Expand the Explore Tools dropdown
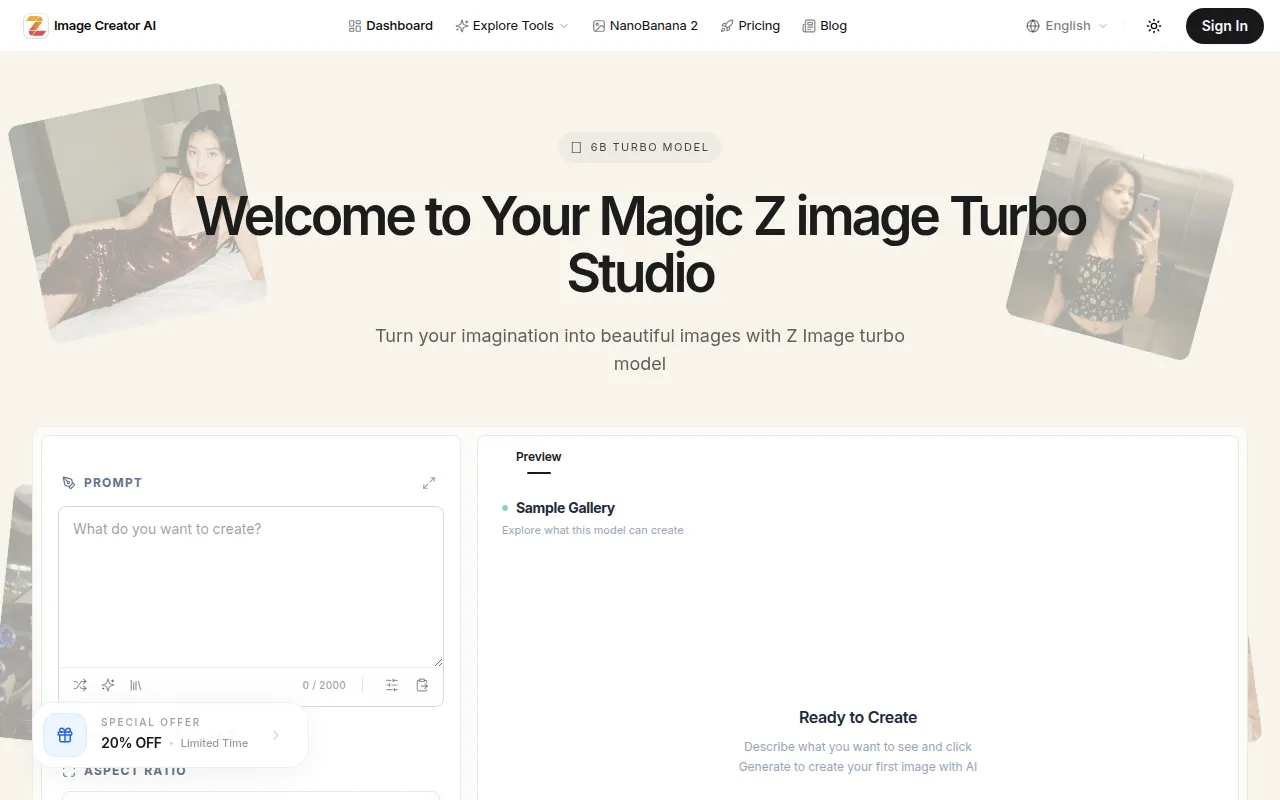 coord(511,26)
